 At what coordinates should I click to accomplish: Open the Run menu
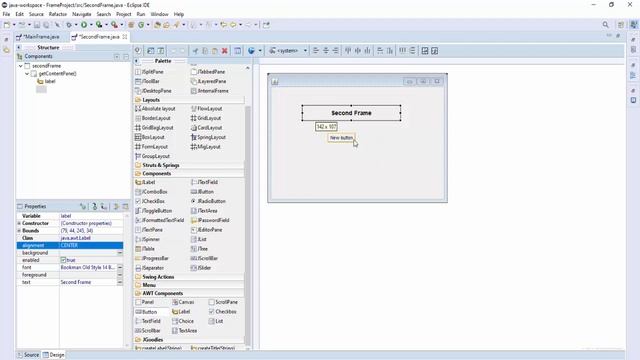tap(141, 14)
